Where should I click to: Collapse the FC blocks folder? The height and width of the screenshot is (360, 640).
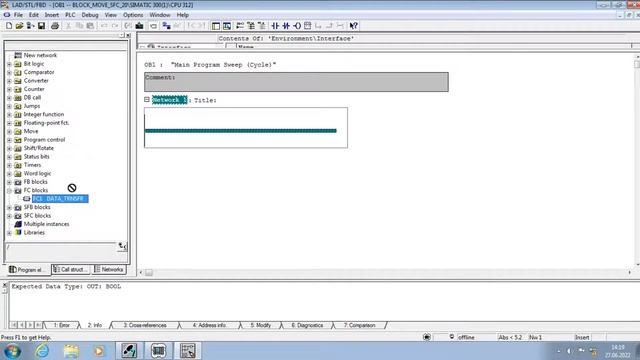(9, 191)
